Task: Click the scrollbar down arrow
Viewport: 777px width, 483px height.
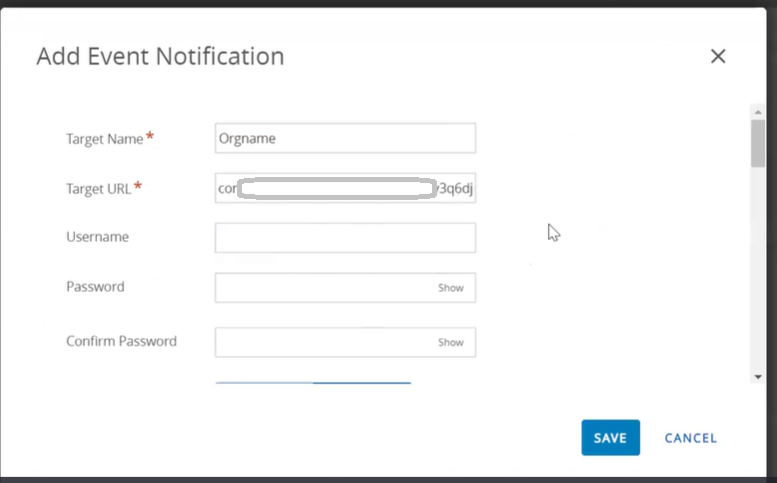Action: (758, 376)
